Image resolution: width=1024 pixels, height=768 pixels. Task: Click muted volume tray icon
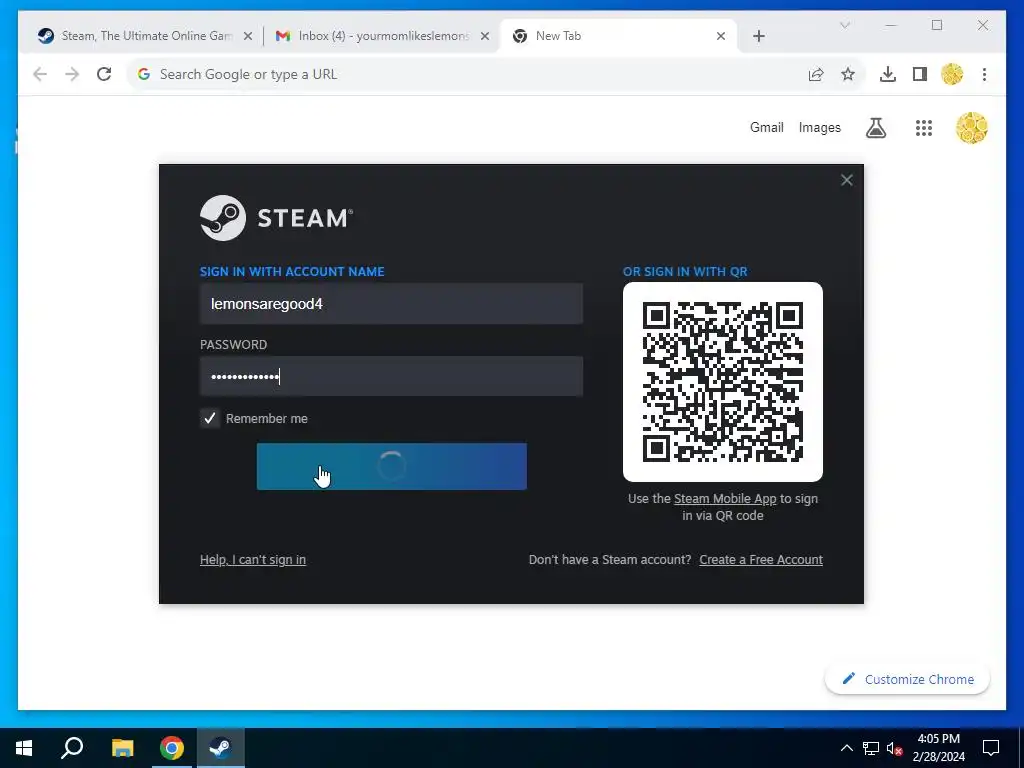(895, 748)
